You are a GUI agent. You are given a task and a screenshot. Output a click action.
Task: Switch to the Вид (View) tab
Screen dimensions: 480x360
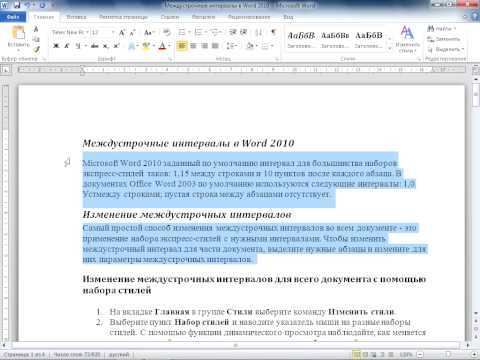point(288,17)
